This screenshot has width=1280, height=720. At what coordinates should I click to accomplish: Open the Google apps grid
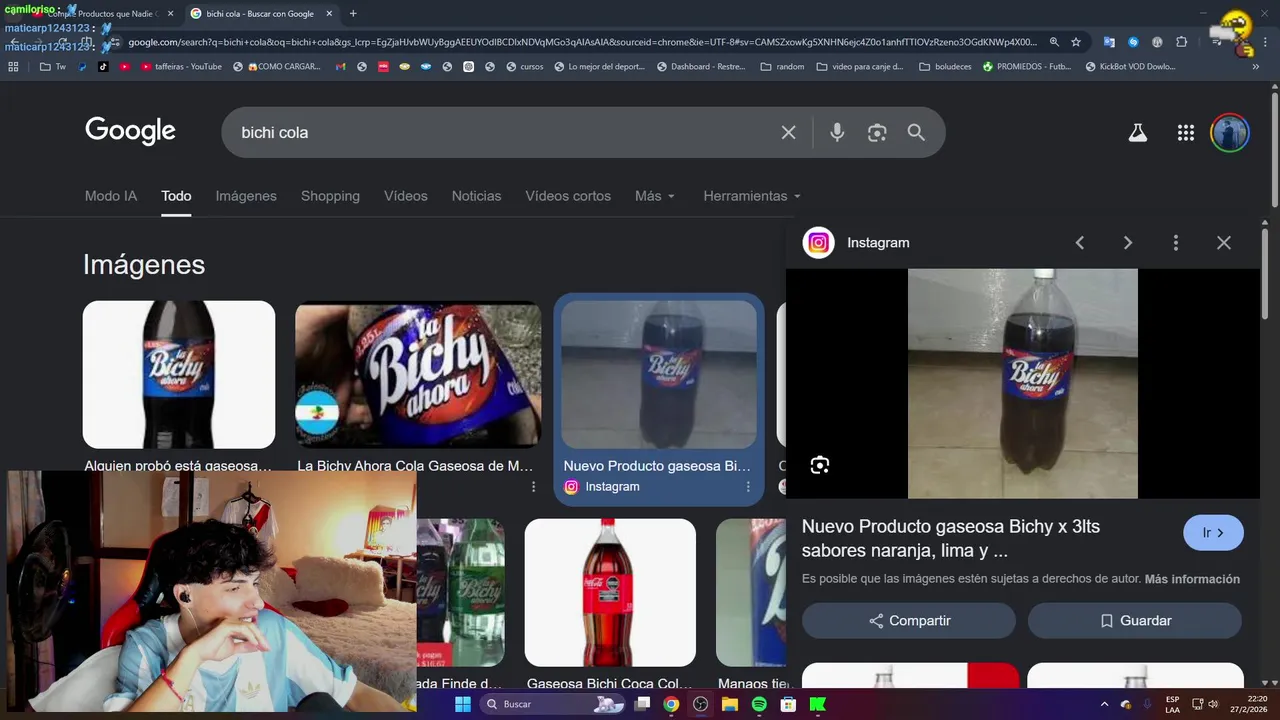(x=1186, y=132)
